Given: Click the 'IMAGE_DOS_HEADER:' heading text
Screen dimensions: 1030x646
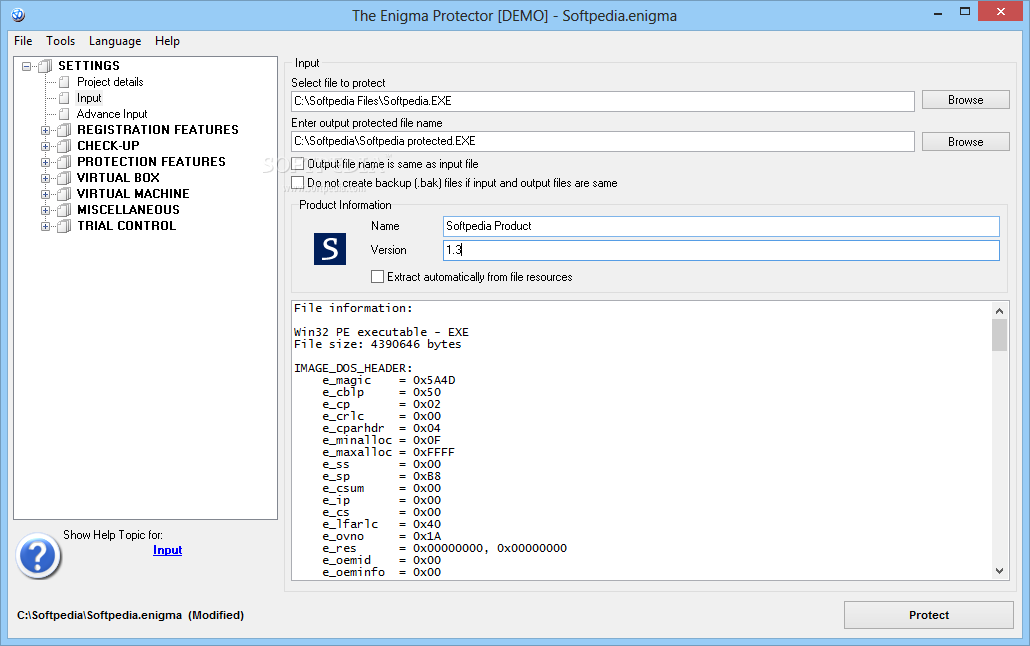Looking at the screenshot, I should [353, 368].
